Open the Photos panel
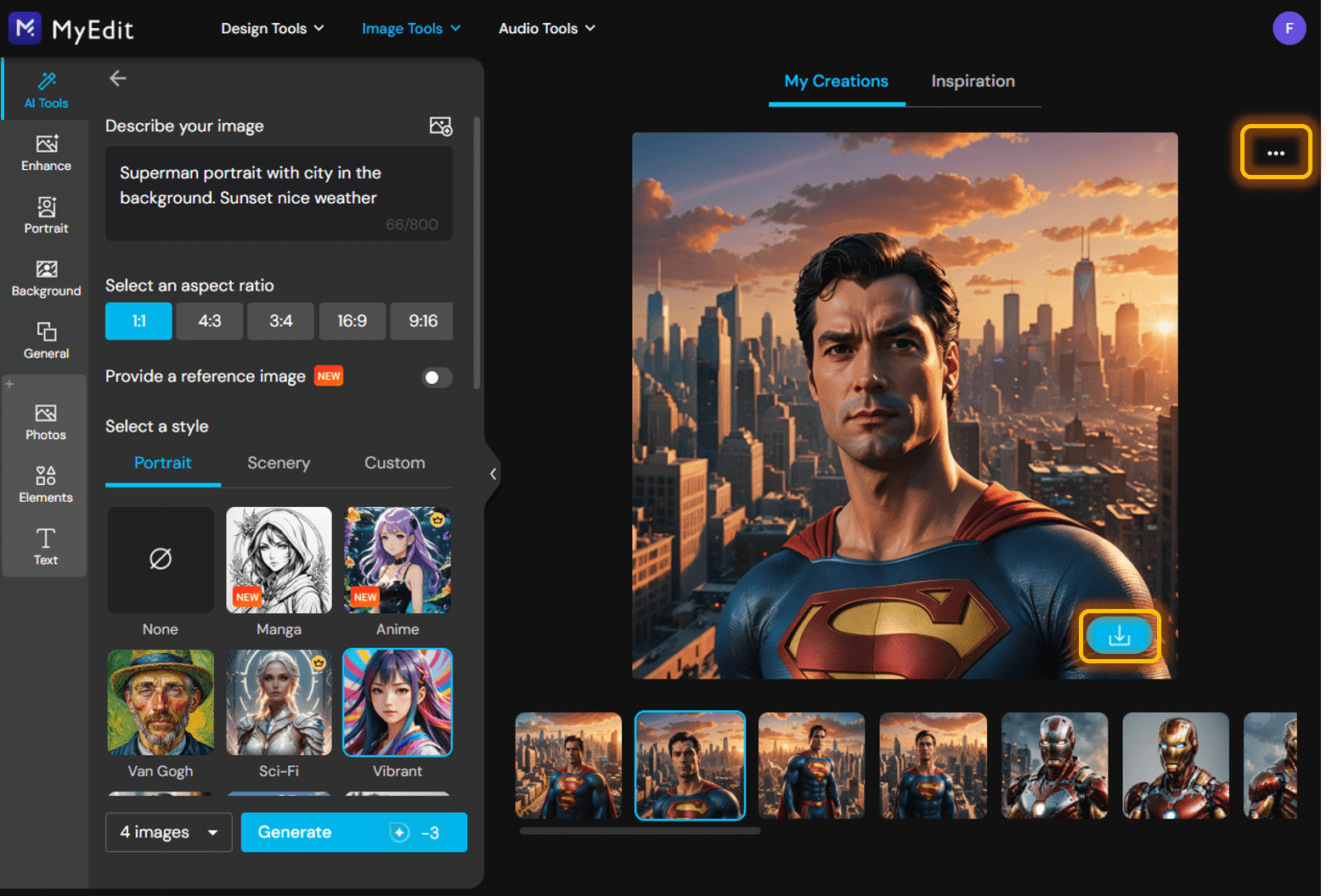The height and width of the screenshot is (896, 1332). coord(46,422)
